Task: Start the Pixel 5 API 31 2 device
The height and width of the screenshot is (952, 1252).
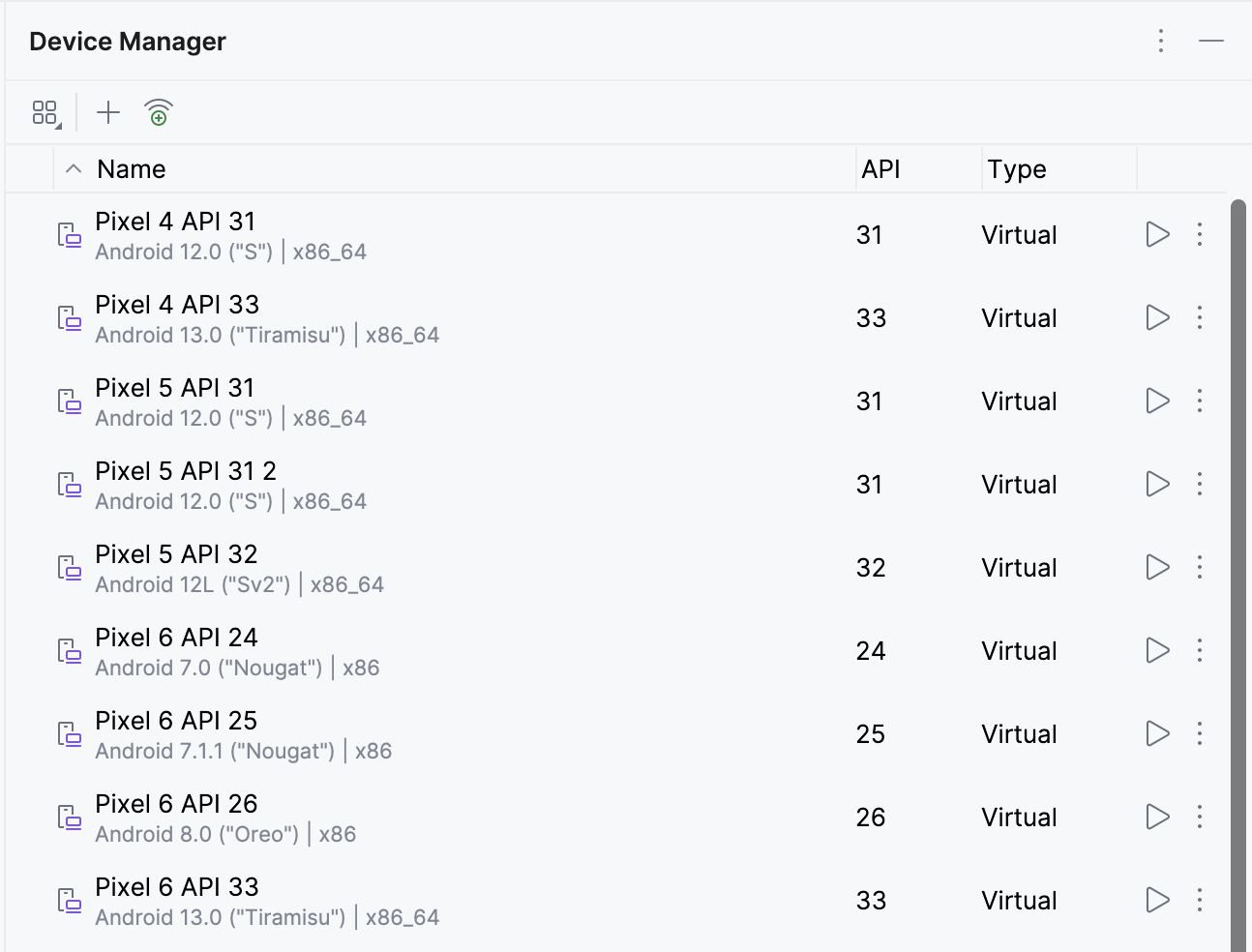Action: click(1157, 484)
